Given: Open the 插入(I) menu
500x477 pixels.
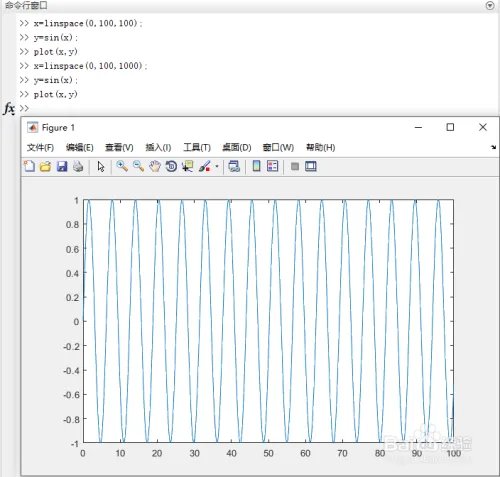Looking at the screenshot, I should click(x=158, y=147).
